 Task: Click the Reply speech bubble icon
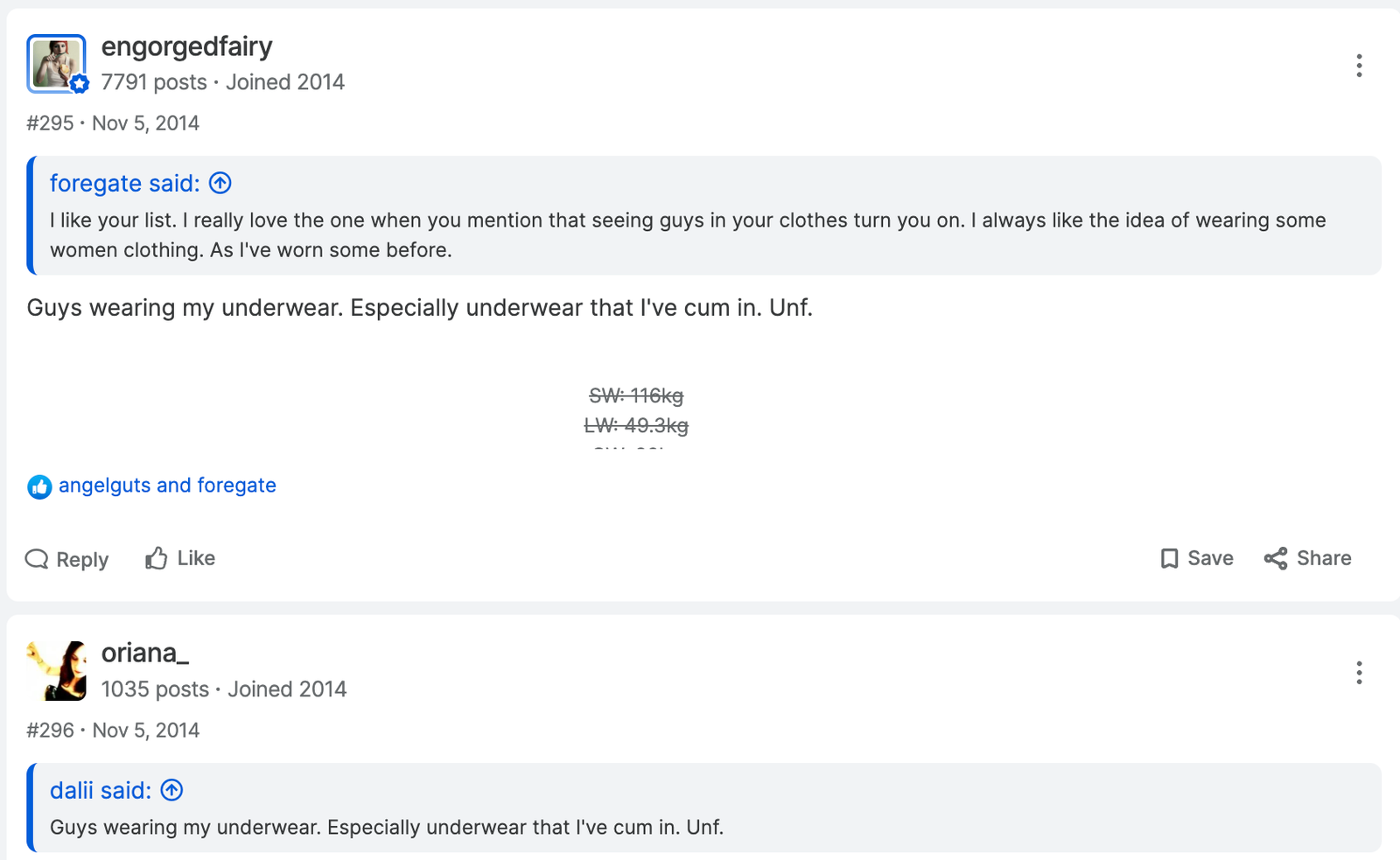(37, 559)
